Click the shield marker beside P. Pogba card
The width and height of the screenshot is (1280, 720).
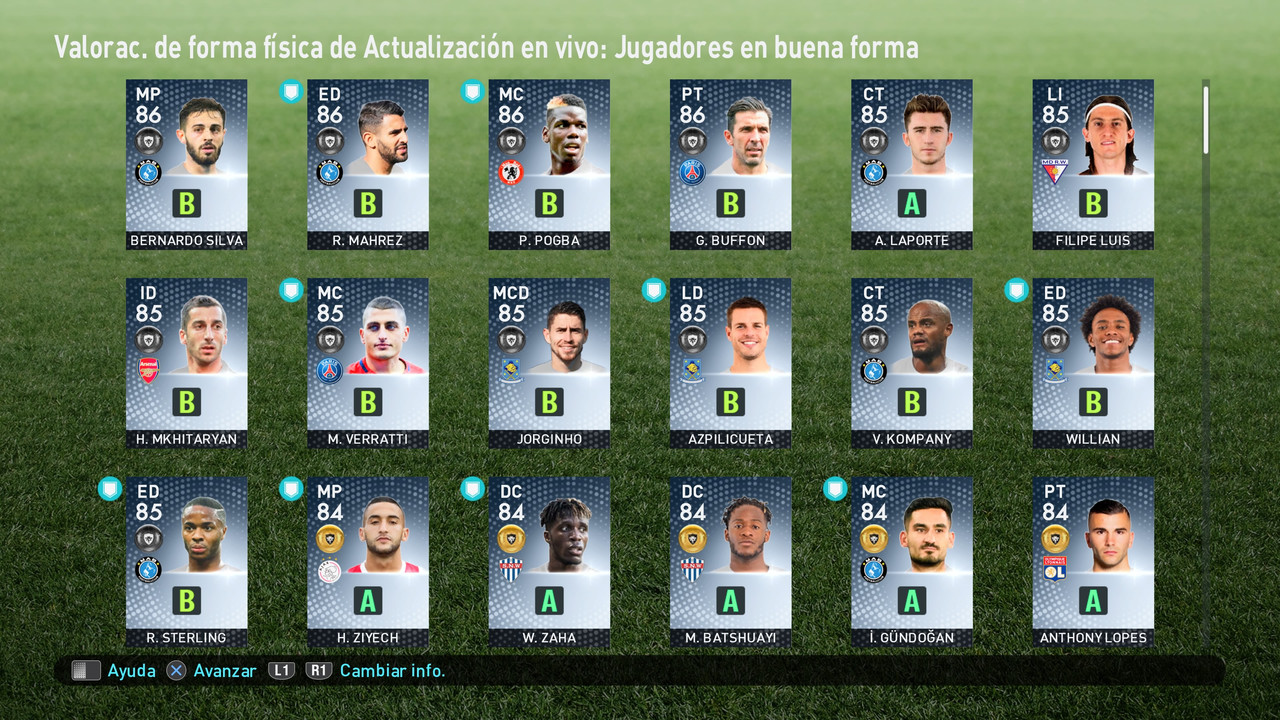(472, 92)
